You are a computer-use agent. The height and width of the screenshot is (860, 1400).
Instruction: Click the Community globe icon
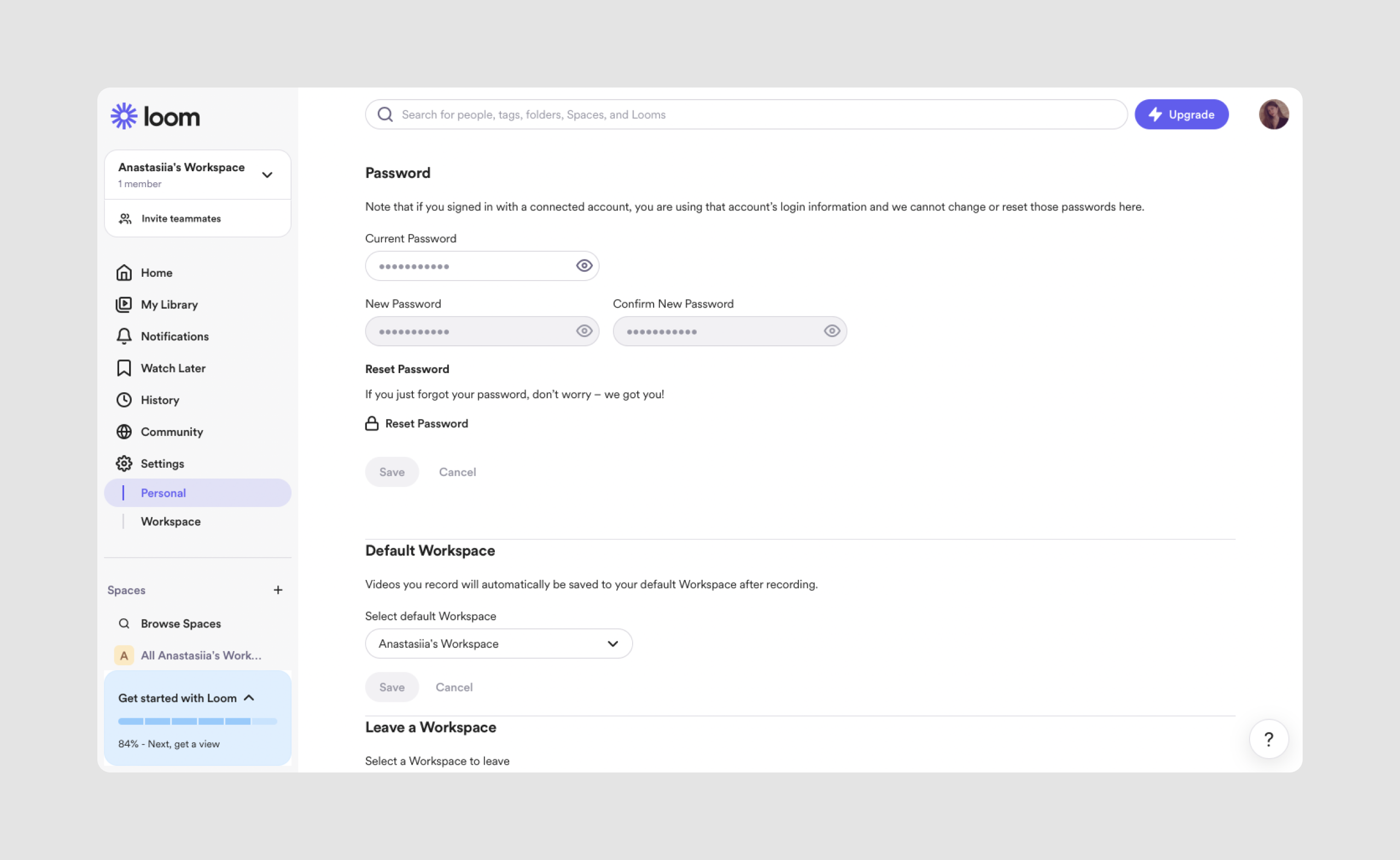pyautogui.click(x=124, y=432)
